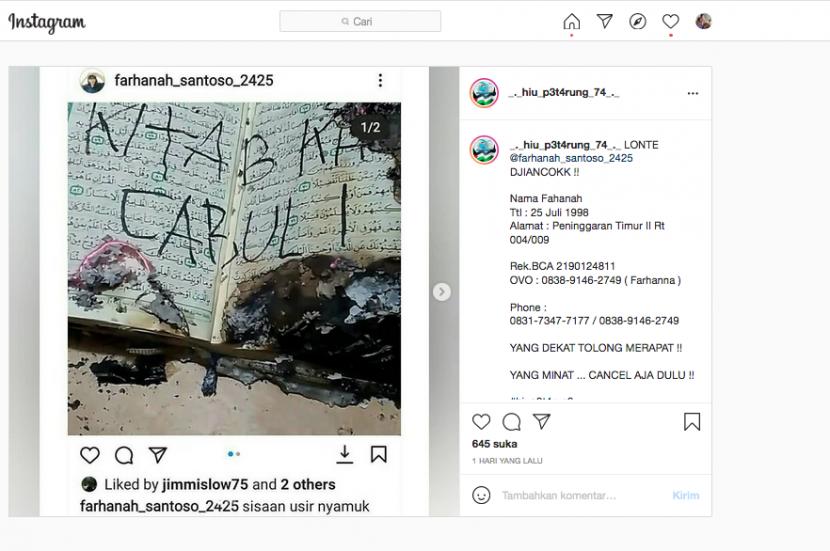Viewport: 830px width, 551px height.
Task: Click the Tambahkan komentar comment field
Action: tap(582, 495)
